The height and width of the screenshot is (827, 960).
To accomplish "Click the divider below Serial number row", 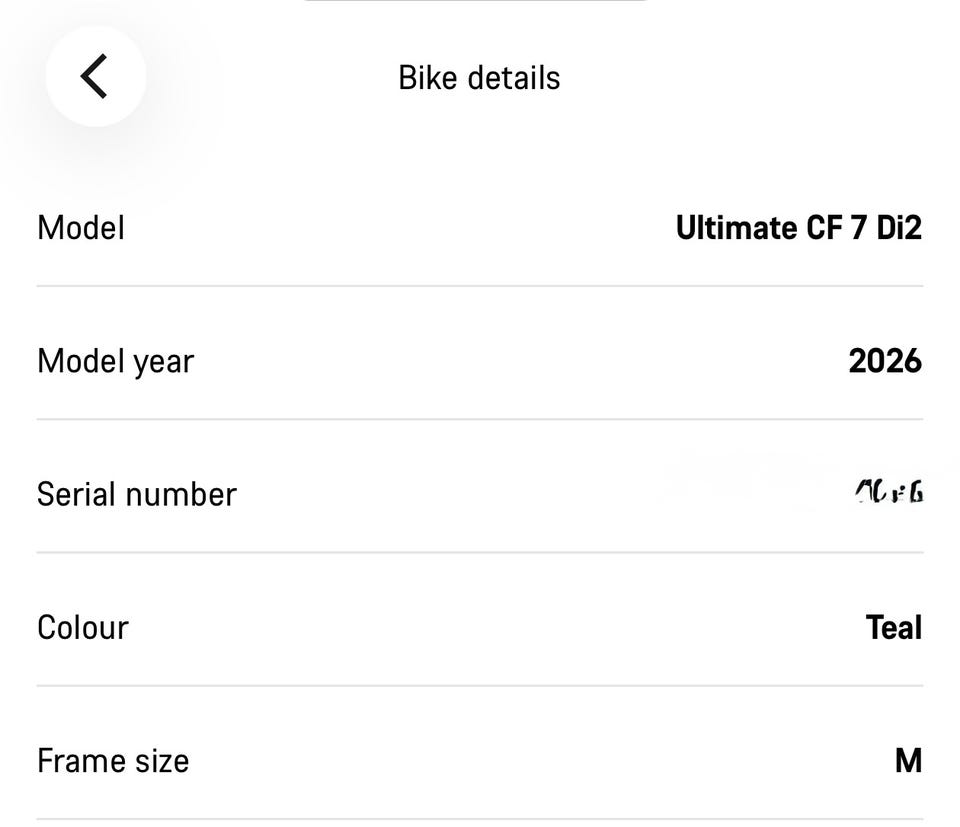I will [480, 552].
